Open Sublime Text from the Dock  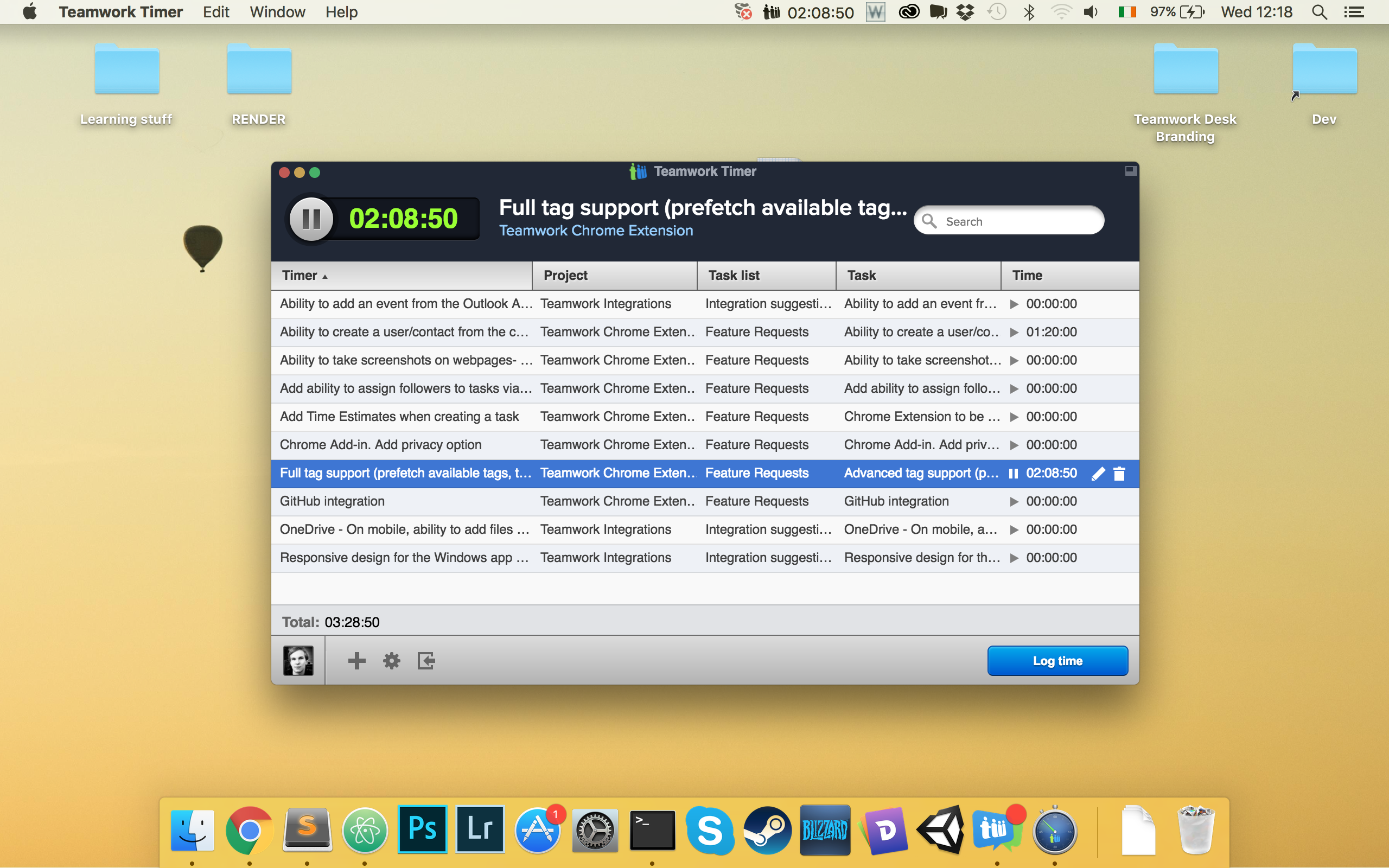pyautogui.click(x=308, y=830)
